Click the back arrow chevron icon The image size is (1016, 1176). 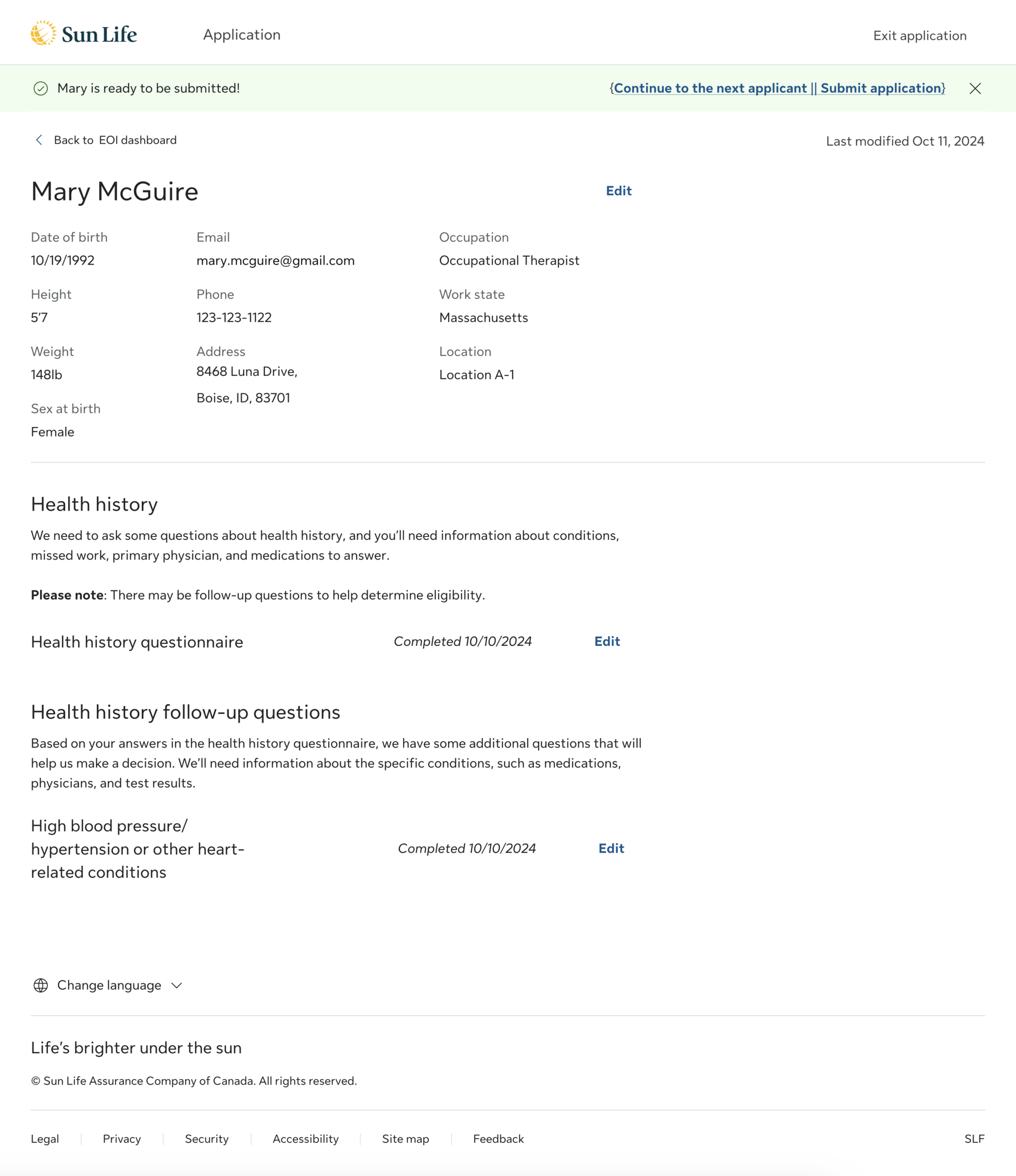click(x=39, y=140)
